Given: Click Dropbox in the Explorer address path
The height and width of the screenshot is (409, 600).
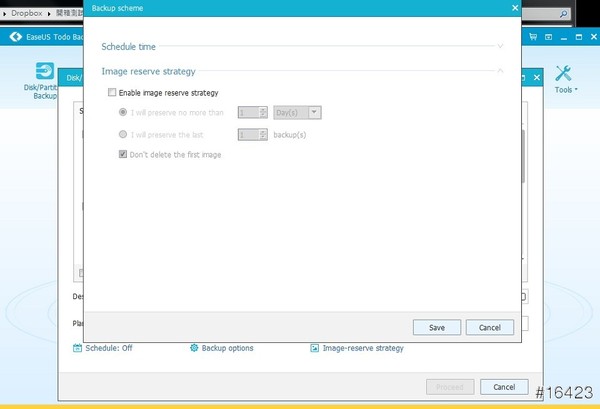Looking at the screenshot, I should pyautogui.click(x=27, y=13).
